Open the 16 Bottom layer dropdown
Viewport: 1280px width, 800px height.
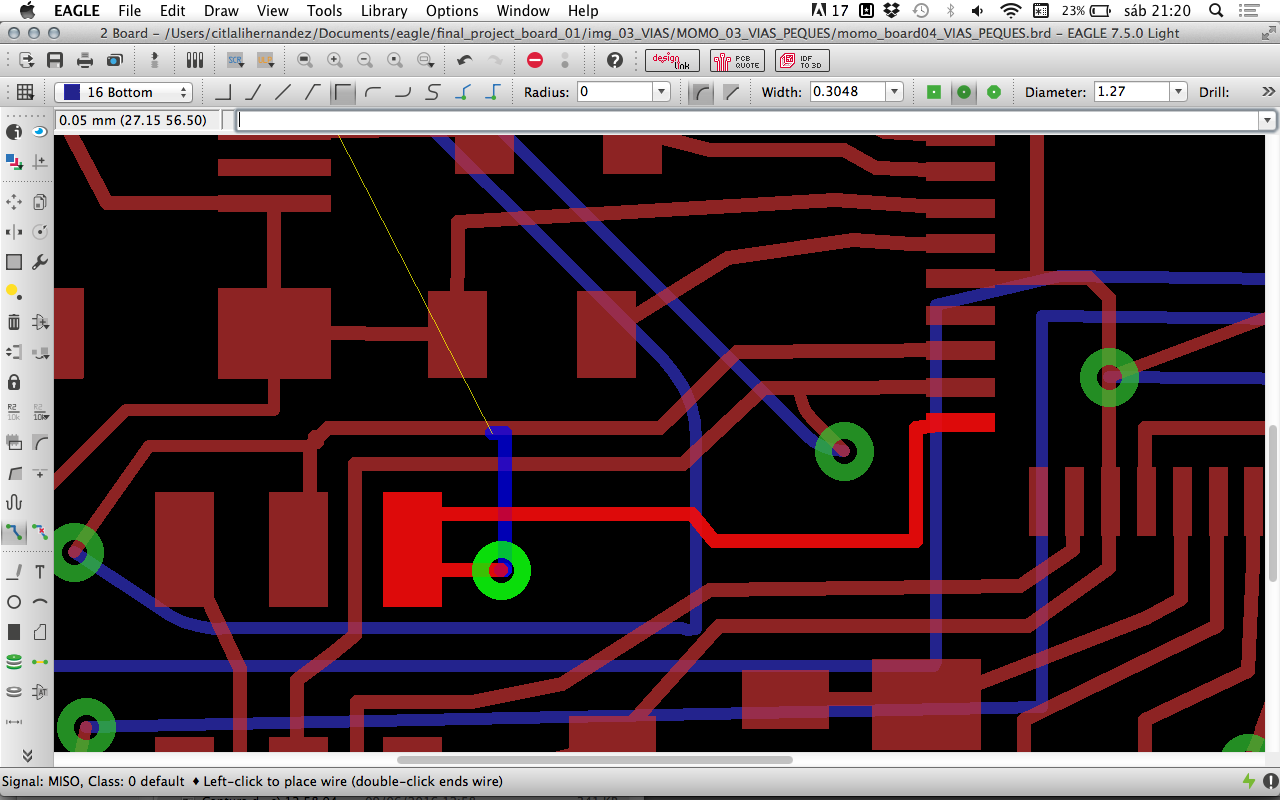pyautogui.click(x=123, y=92)
